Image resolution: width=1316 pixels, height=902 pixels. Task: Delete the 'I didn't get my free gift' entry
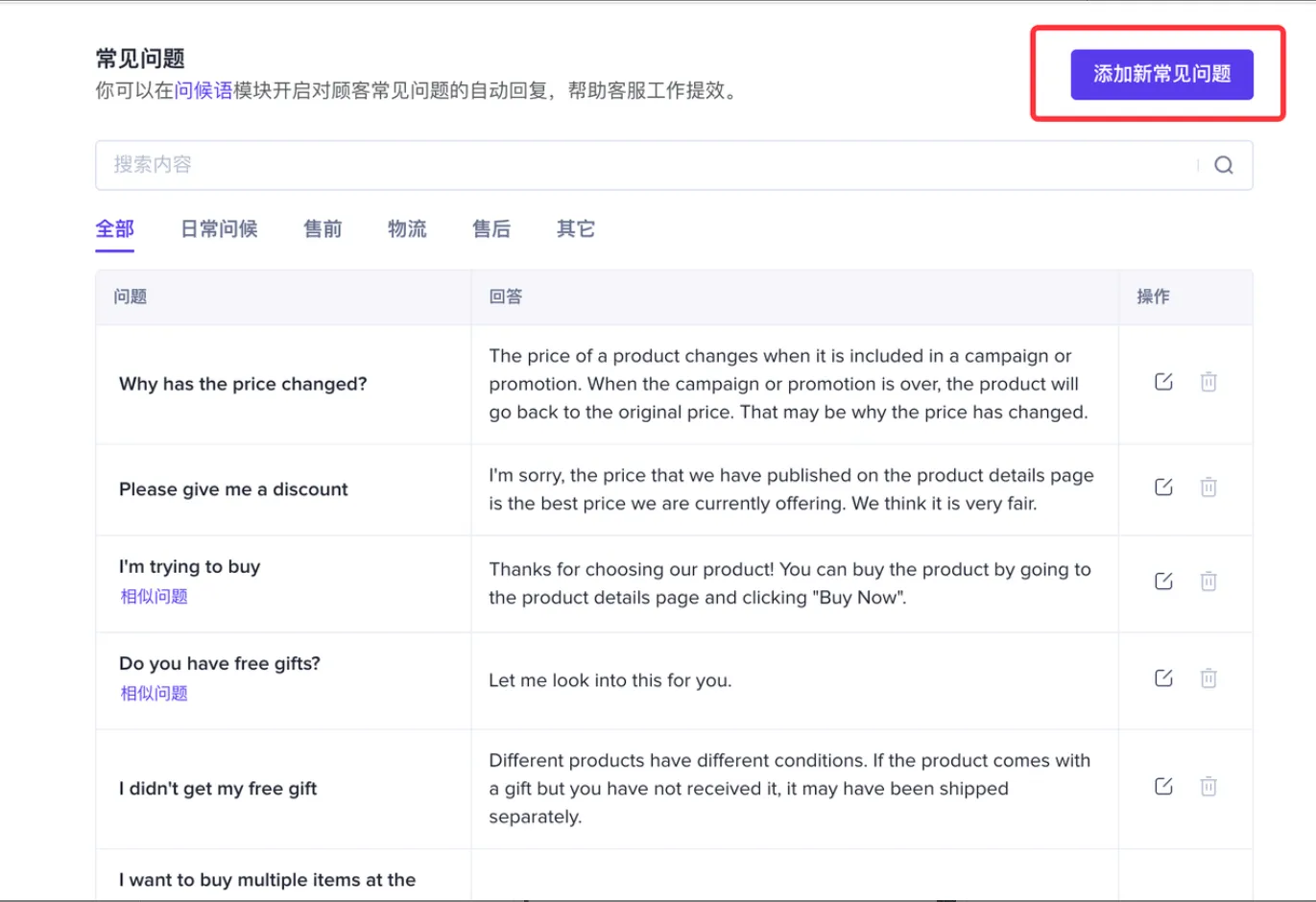[1208, 786]
